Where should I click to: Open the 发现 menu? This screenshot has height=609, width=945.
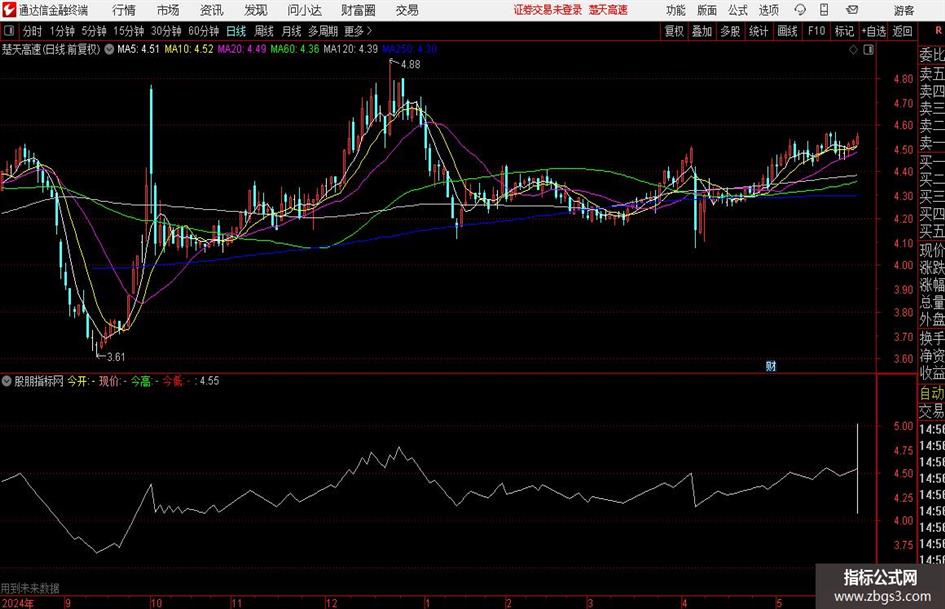[x=256, y=10]
